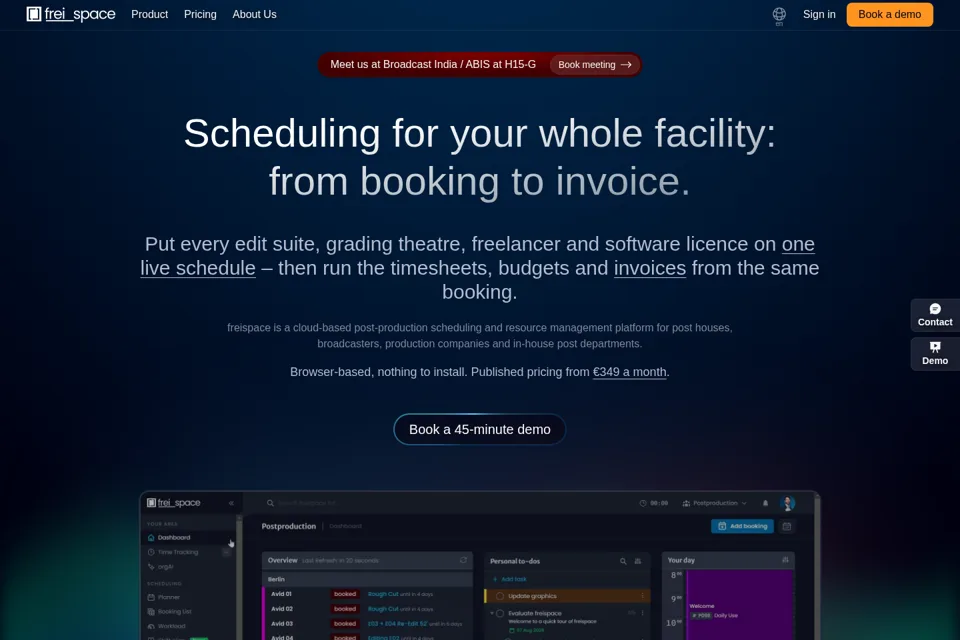
Task: Click the preview sidebar scrollbar
Action: click(239, 576)
